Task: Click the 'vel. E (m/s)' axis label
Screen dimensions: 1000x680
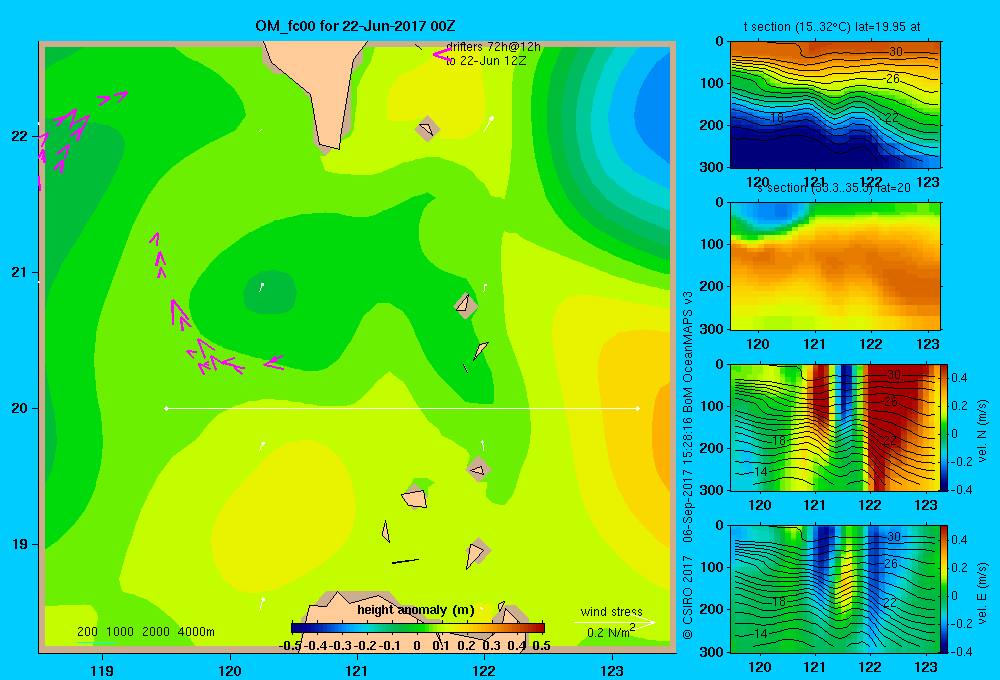Action: pos(982,592)
